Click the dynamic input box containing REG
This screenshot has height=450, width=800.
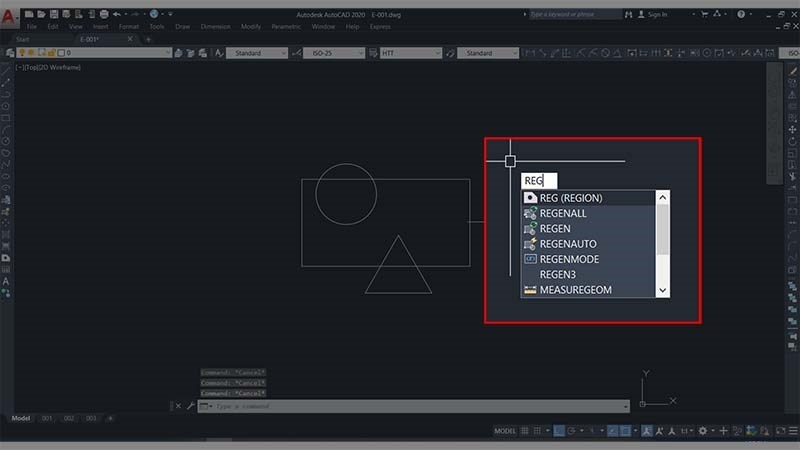[x=539, y=181]
